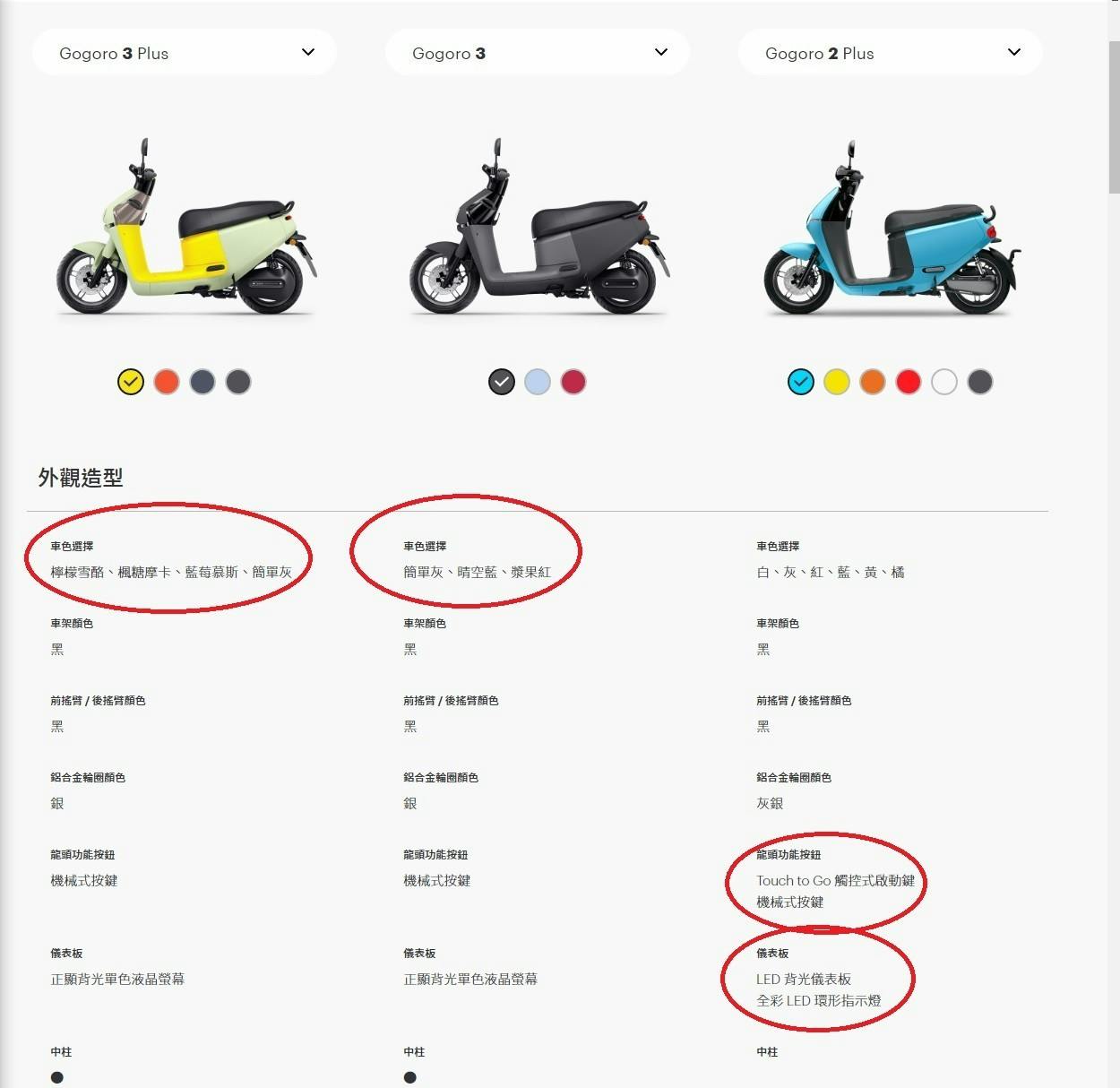1120x1088 pixels.
Task: Choose the white swatch for Gogoro 2 Plus
Action: point(944,382)
